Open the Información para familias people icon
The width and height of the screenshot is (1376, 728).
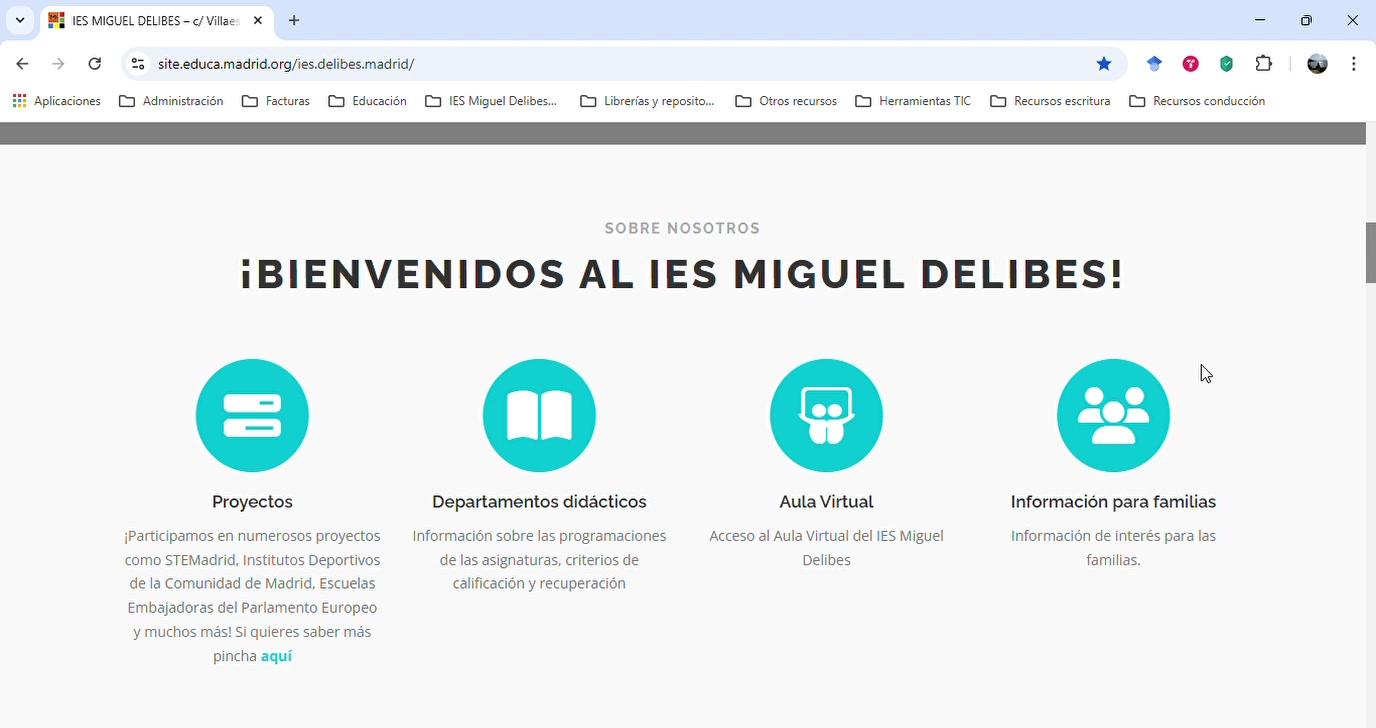(1113, 415)
